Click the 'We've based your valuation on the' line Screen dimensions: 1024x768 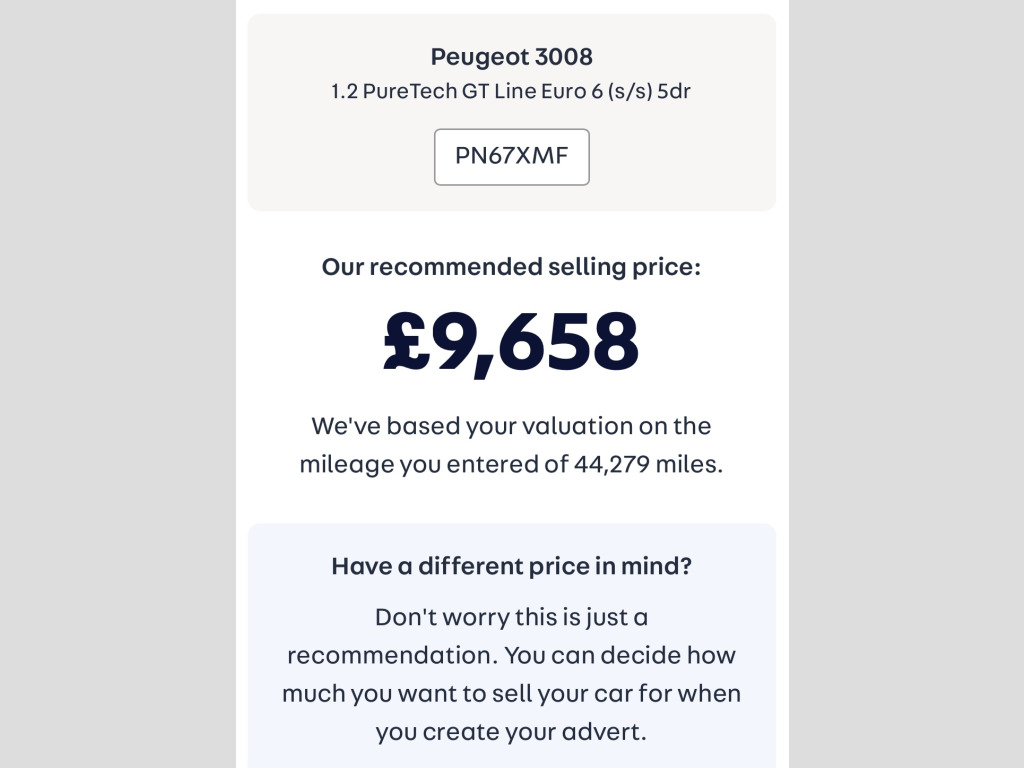511,426
